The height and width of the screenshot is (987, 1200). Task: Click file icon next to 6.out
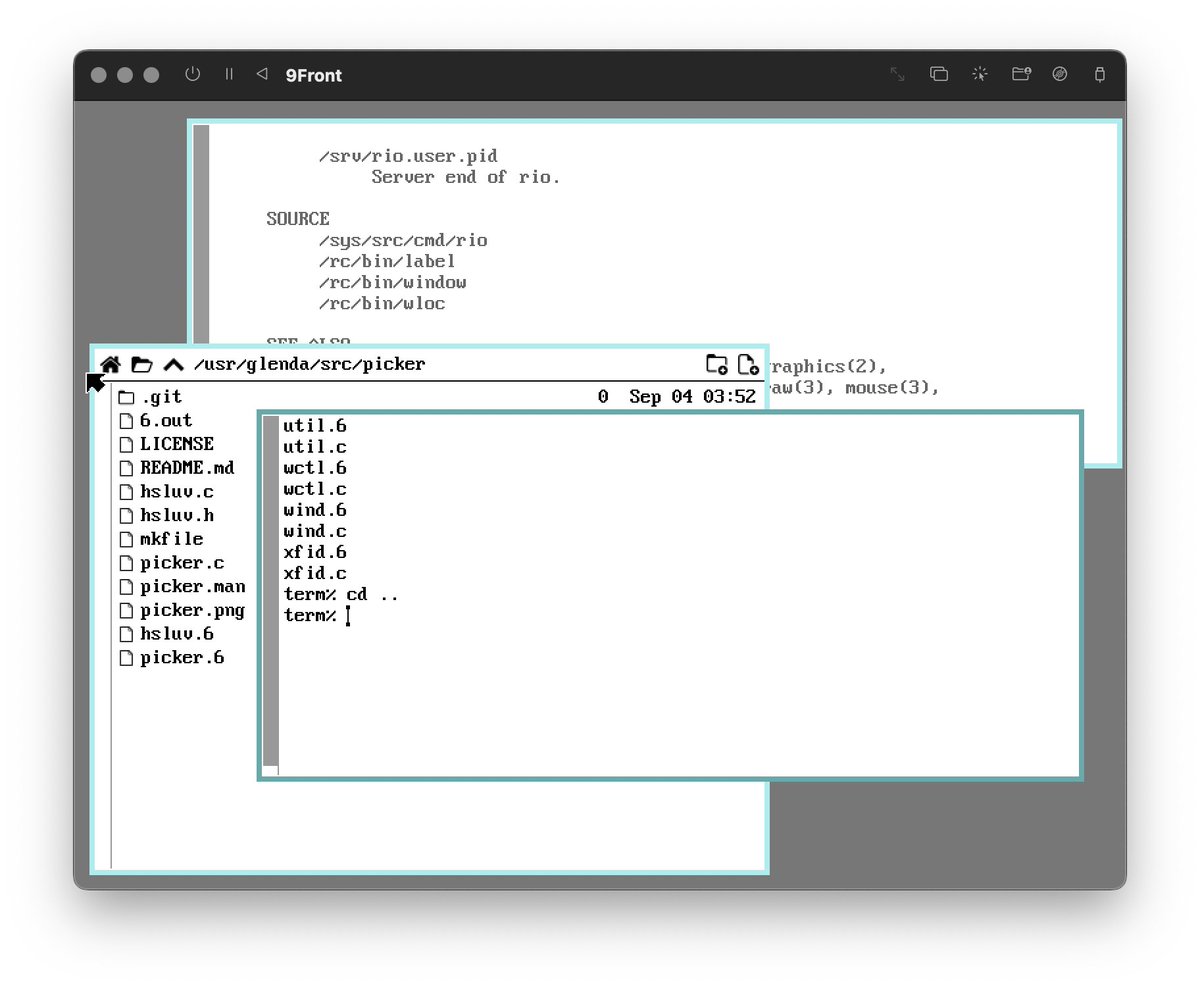pyautogui.click(x=126, y=421)
